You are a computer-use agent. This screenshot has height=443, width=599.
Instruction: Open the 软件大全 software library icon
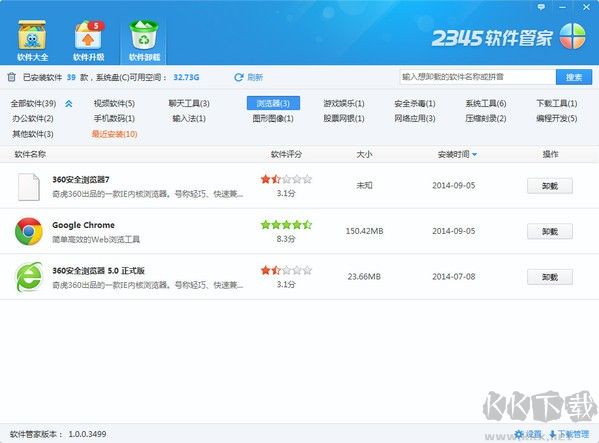tap(32, 40)
